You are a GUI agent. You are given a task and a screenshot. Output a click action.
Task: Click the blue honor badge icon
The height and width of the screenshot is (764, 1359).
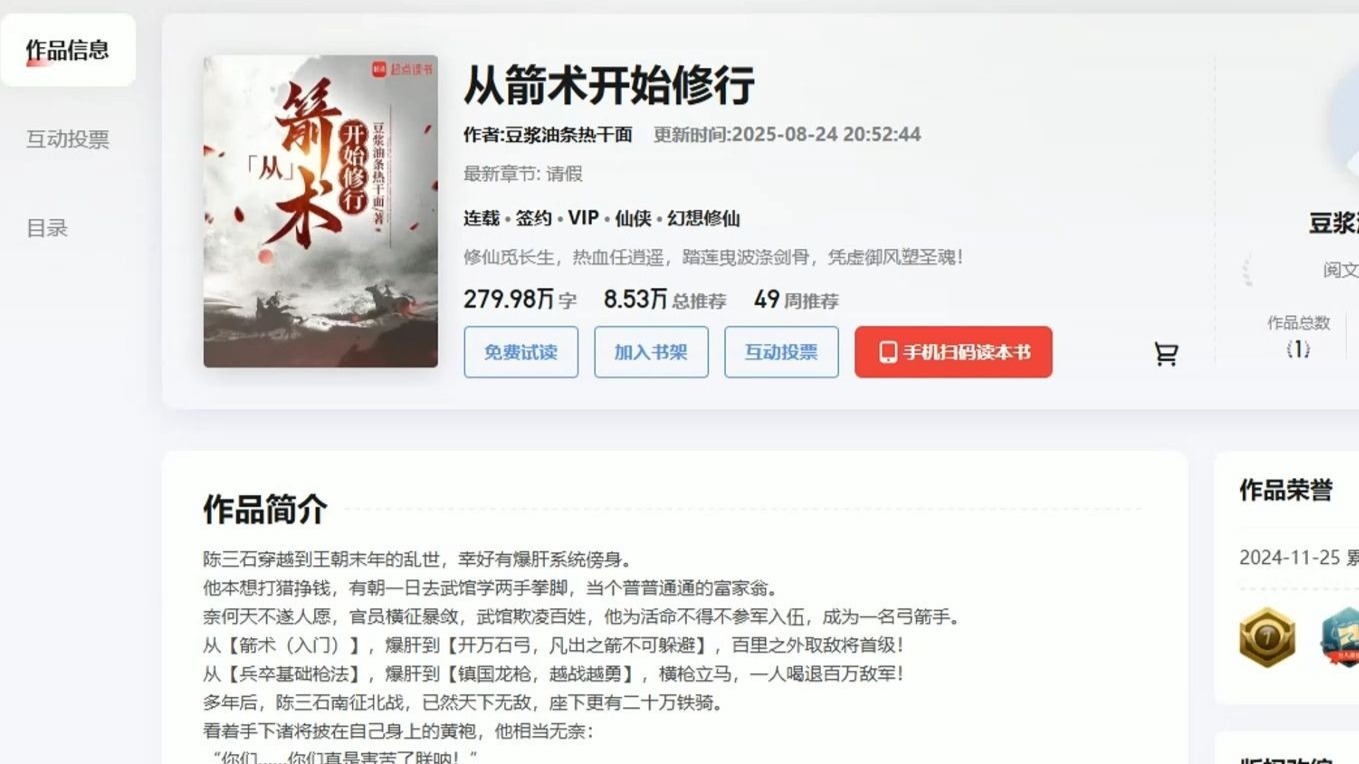[x=1340, y=637]
